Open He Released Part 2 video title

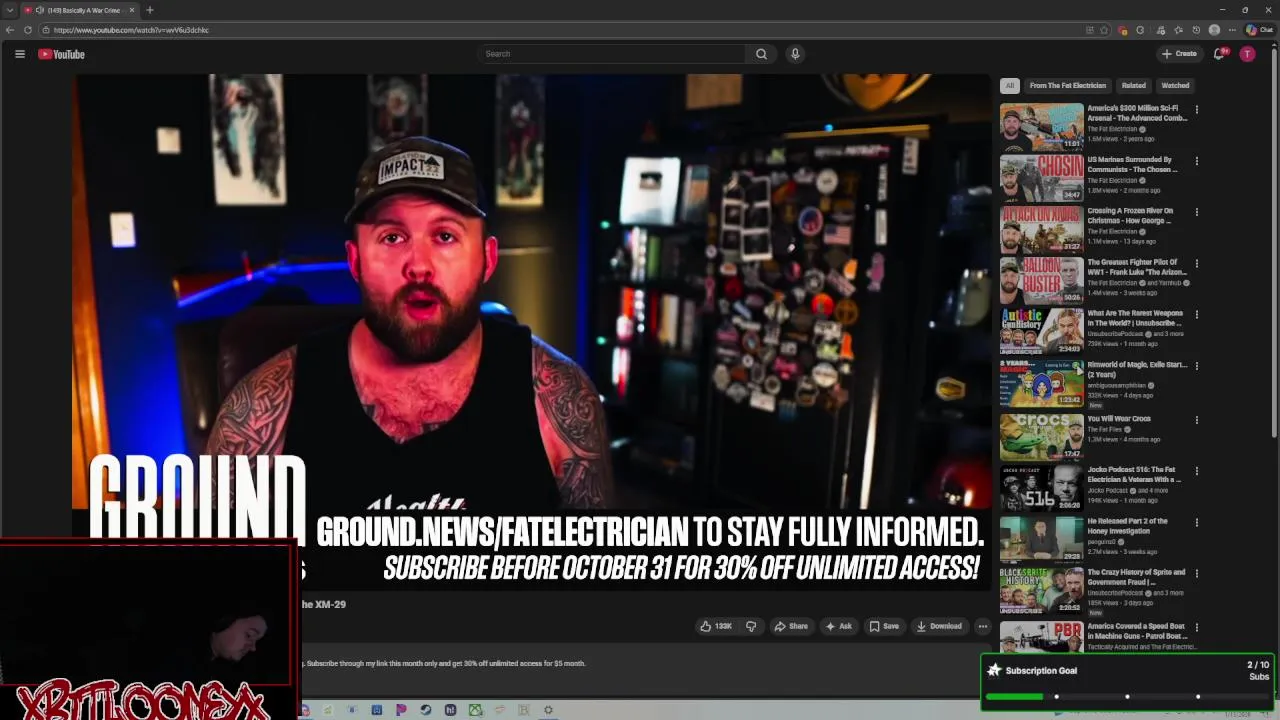1128,526
